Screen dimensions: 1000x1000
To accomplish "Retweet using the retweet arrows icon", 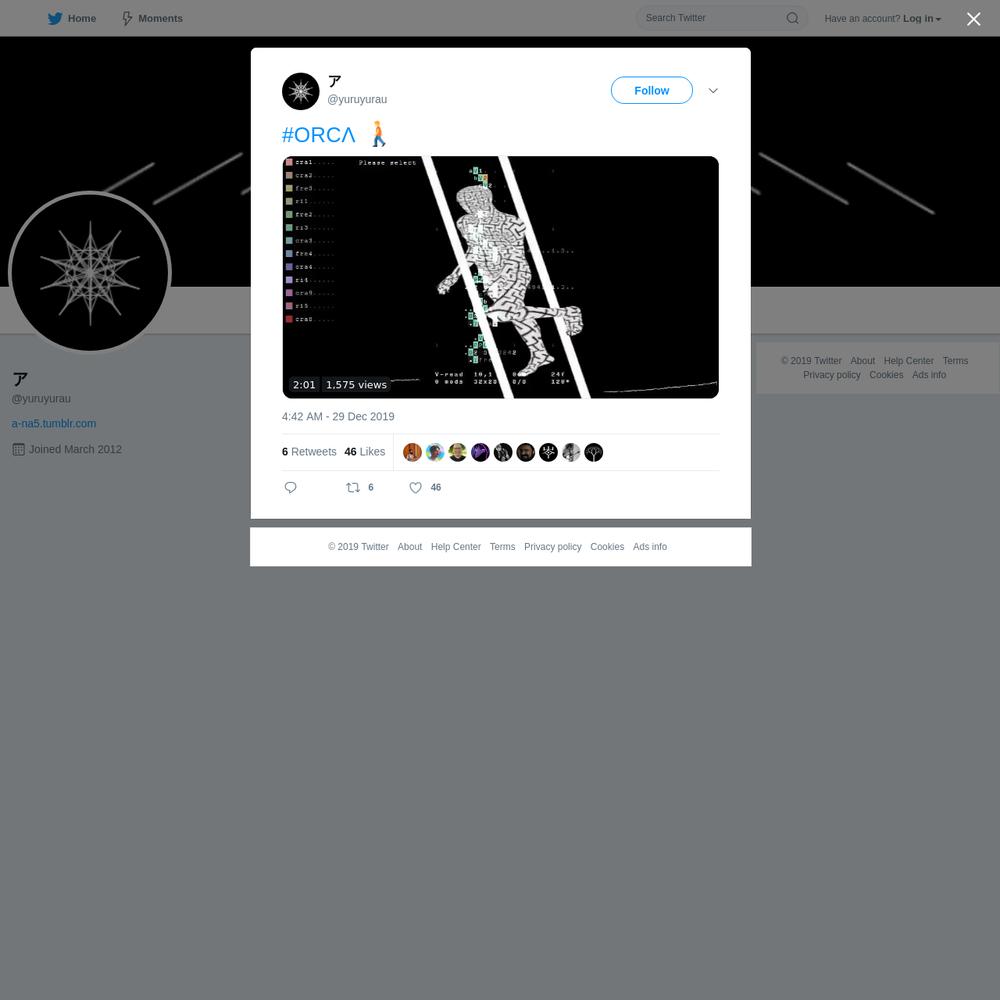I will click(x=353, y=487).
